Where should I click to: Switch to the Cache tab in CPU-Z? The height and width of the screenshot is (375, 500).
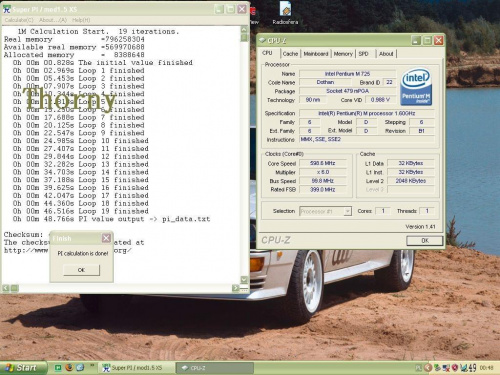click(290, 54)
